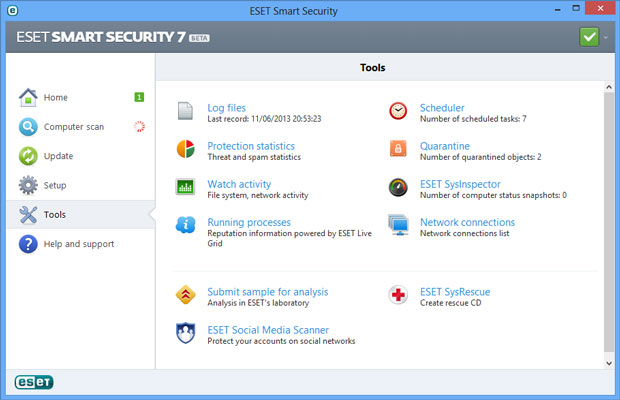The height and width of the screenshot is (400, 620).
Task: Open the ESET SysRescue link
Action: coord(455,292)
